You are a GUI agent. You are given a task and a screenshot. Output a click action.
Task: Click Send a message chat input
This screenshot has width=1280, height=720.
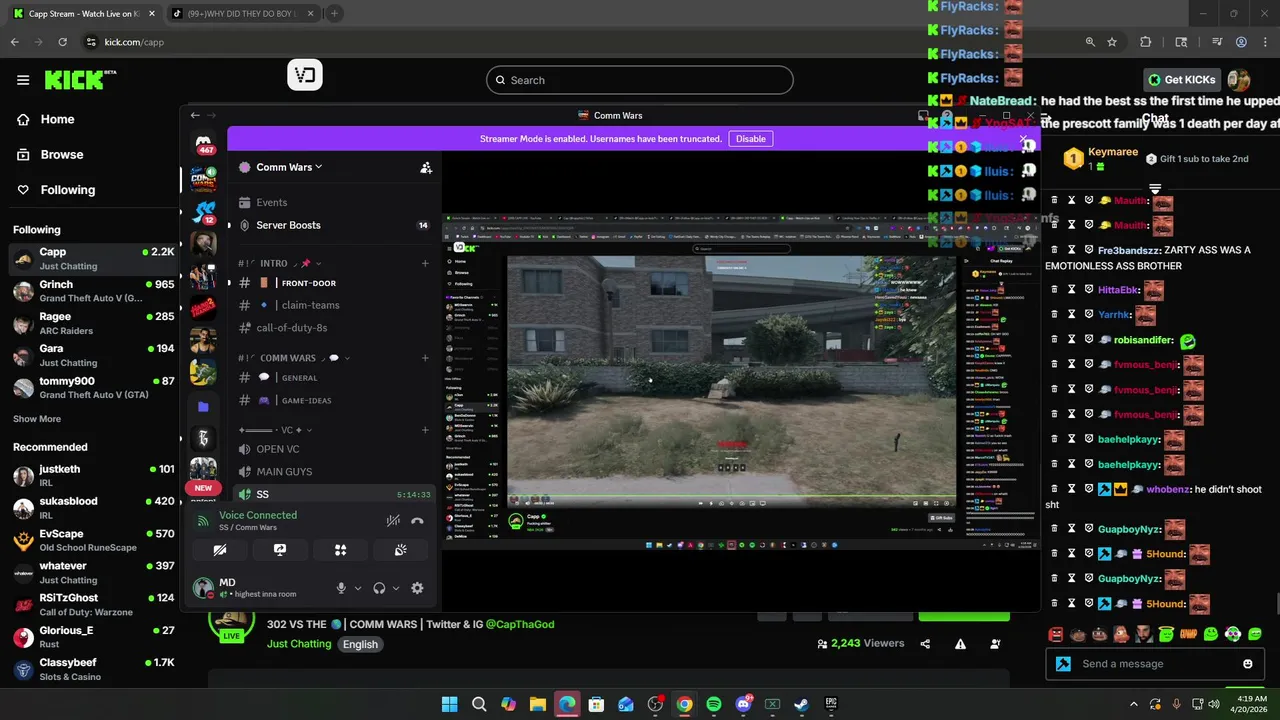1150,664
